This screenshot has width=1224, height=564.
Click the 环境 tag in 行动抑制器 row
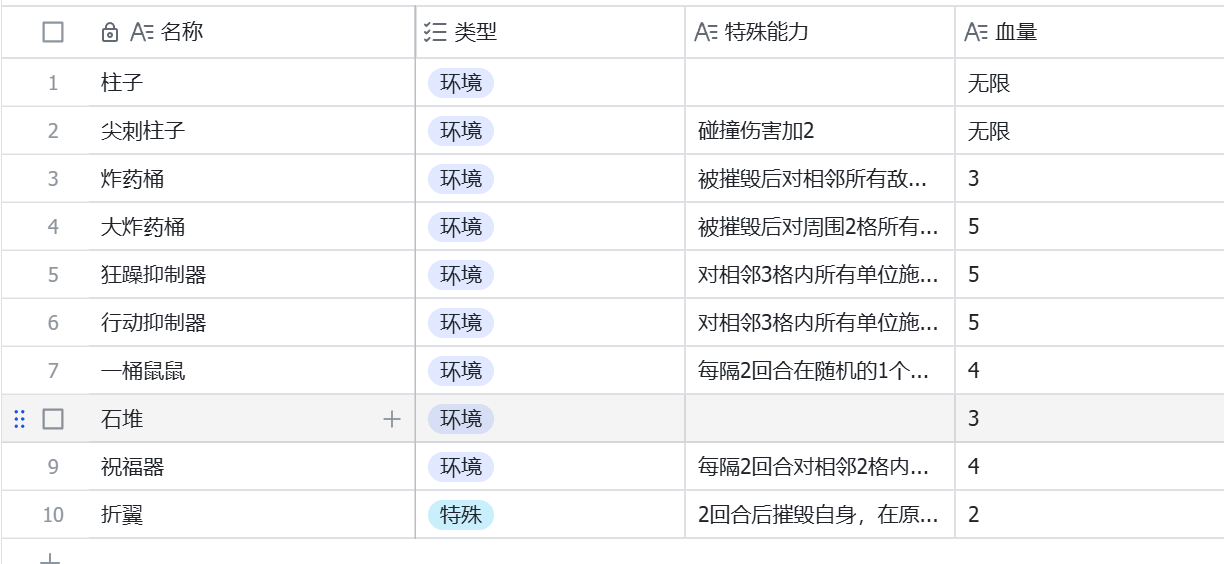pyautogui.click(x=461, y=323)
